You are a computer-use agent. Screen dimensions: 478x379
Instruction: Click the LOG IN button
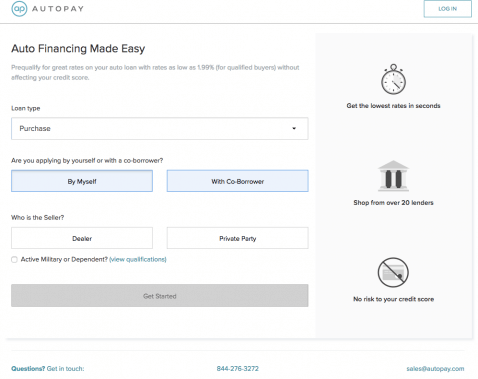[447, 9]
